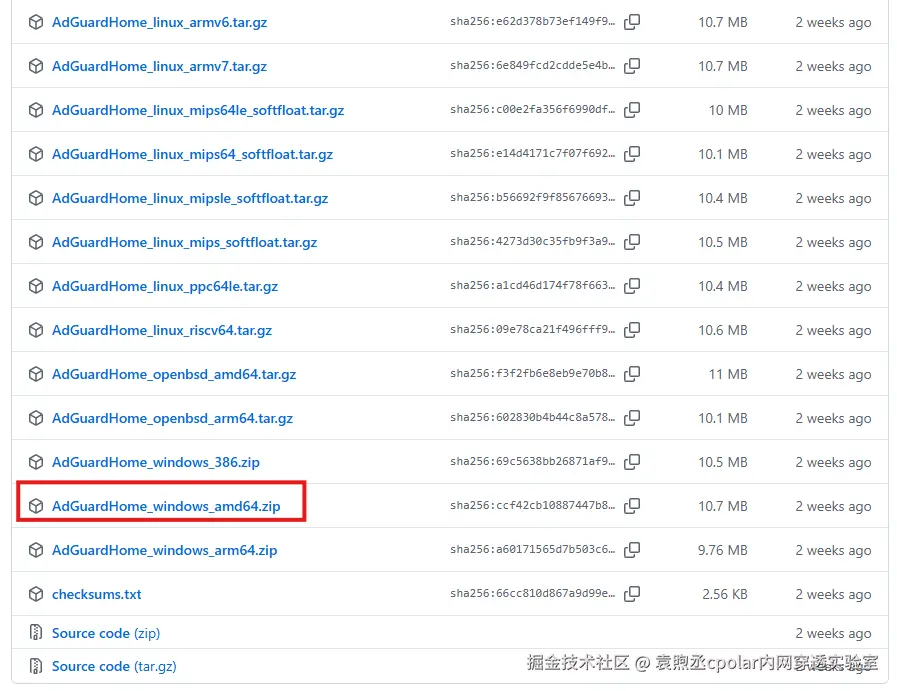Click package icon beside AdGuardHome_windows_arm64.zip
The height and width of the screenshot is (691, 897).
point(36,550)
